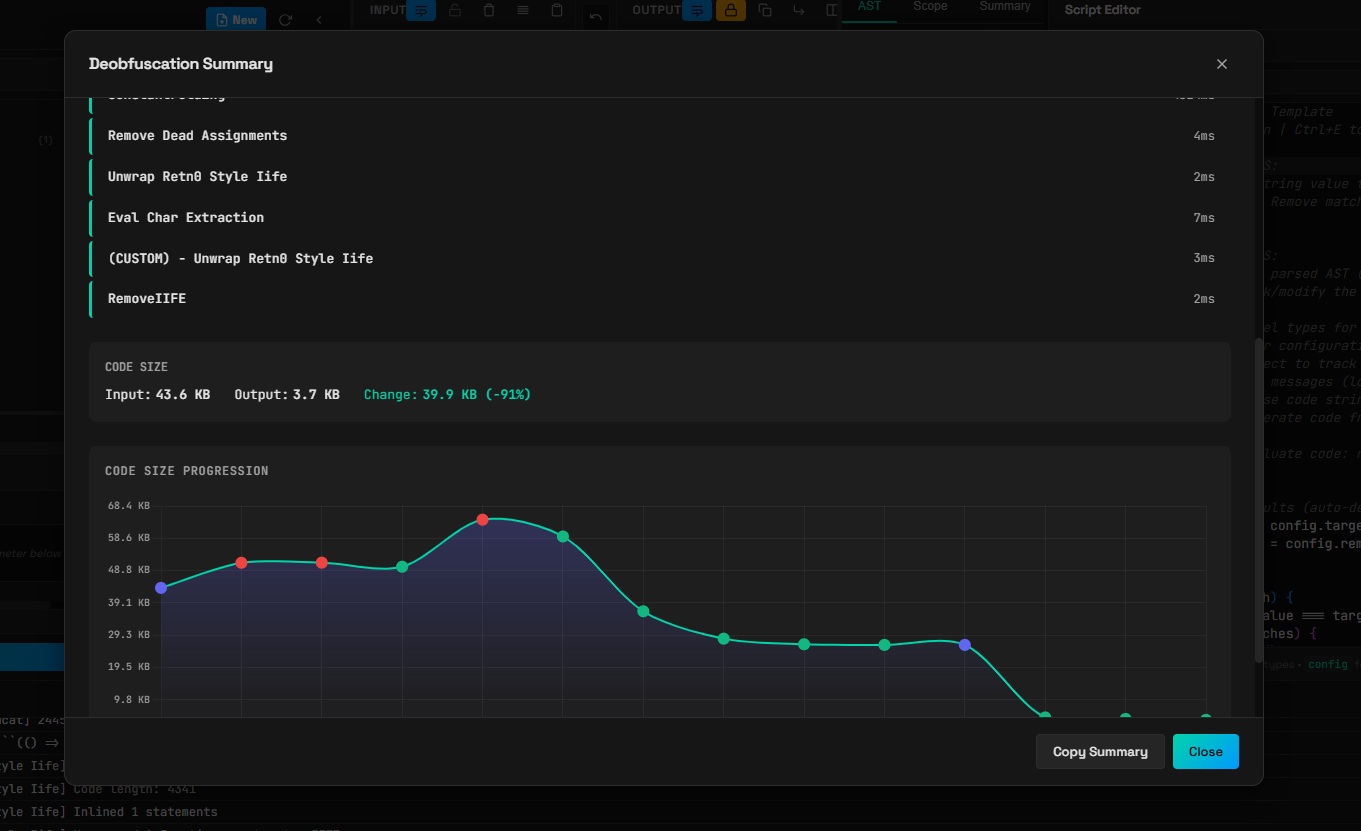
Task: Click the 3ms timing value
Action: (x=1204, y=259)
